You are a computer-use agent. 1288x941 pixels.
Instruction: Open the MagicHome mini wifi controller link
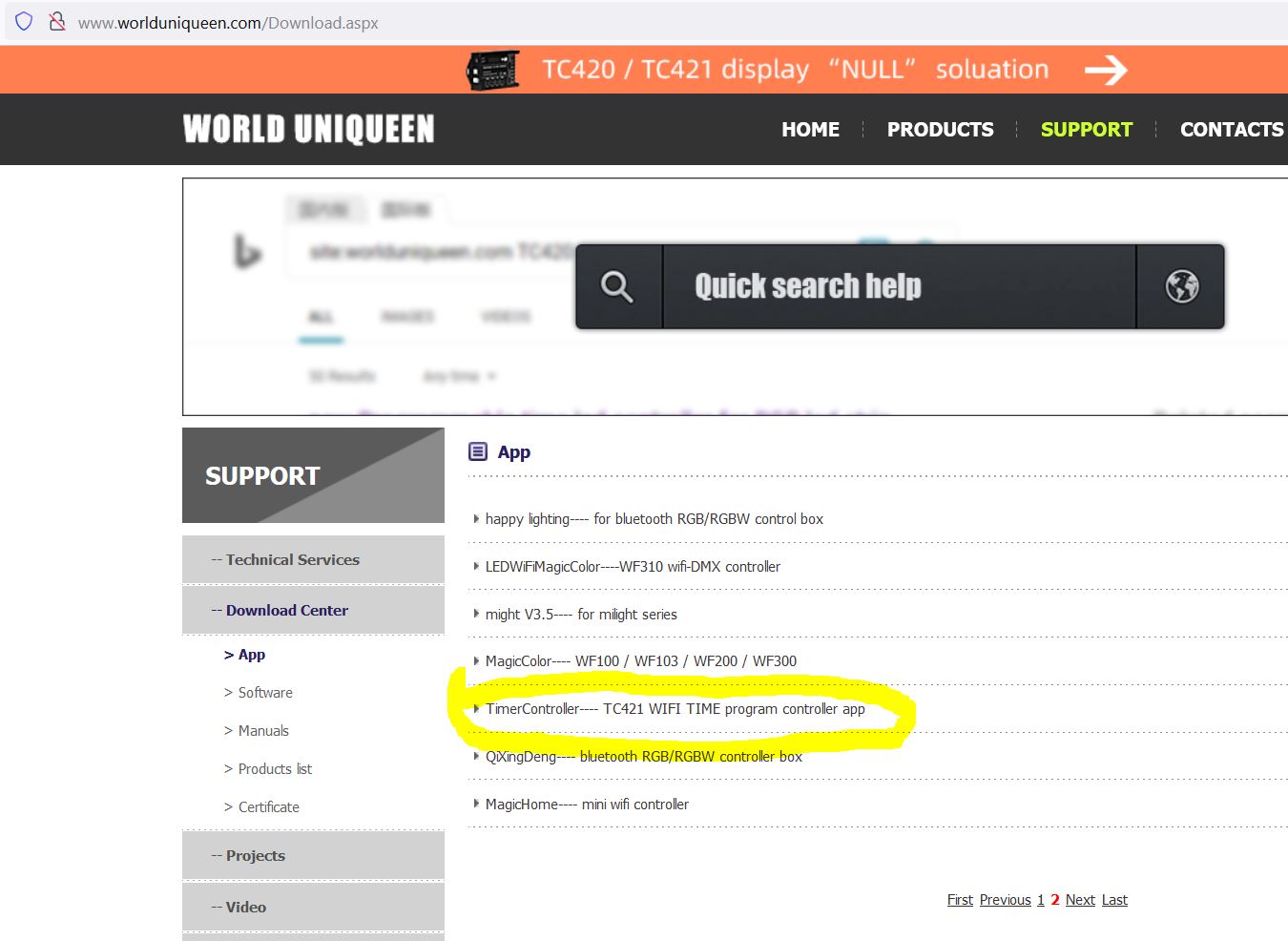(x=587, y=805)
